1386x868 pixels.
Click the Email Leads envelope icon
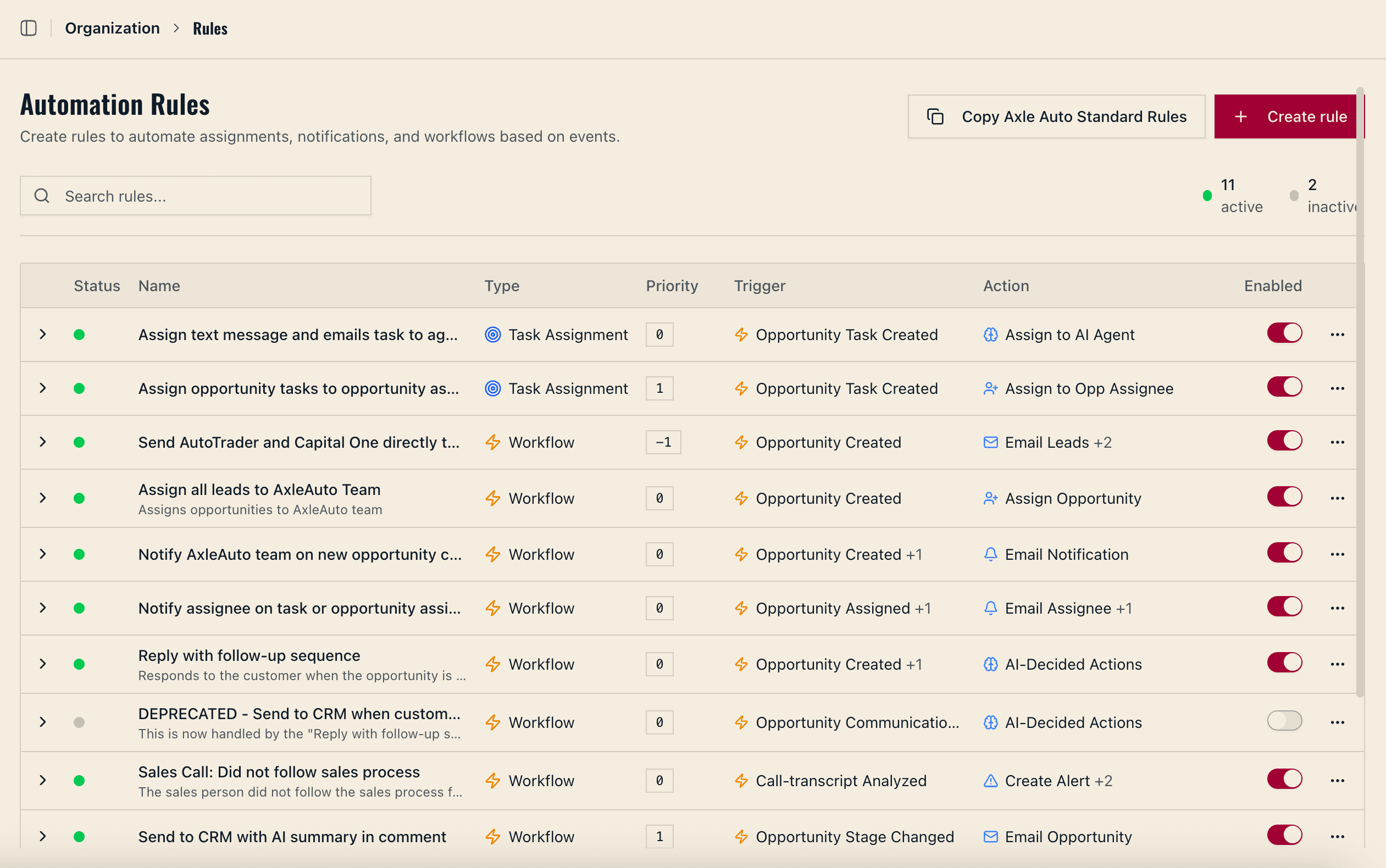pyautogui.click(x=990, y=443)
